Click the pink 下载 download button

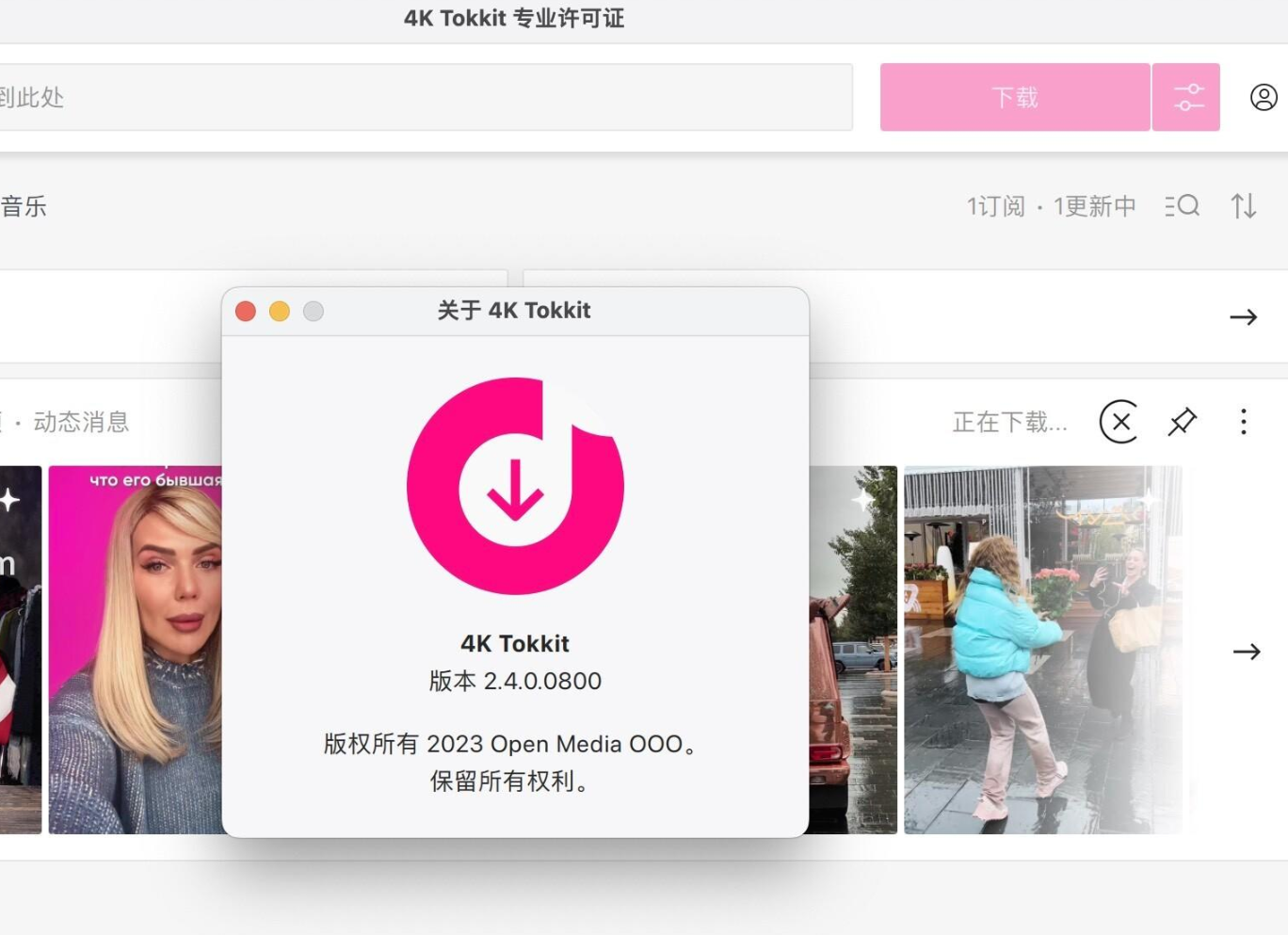[1015, 97]
